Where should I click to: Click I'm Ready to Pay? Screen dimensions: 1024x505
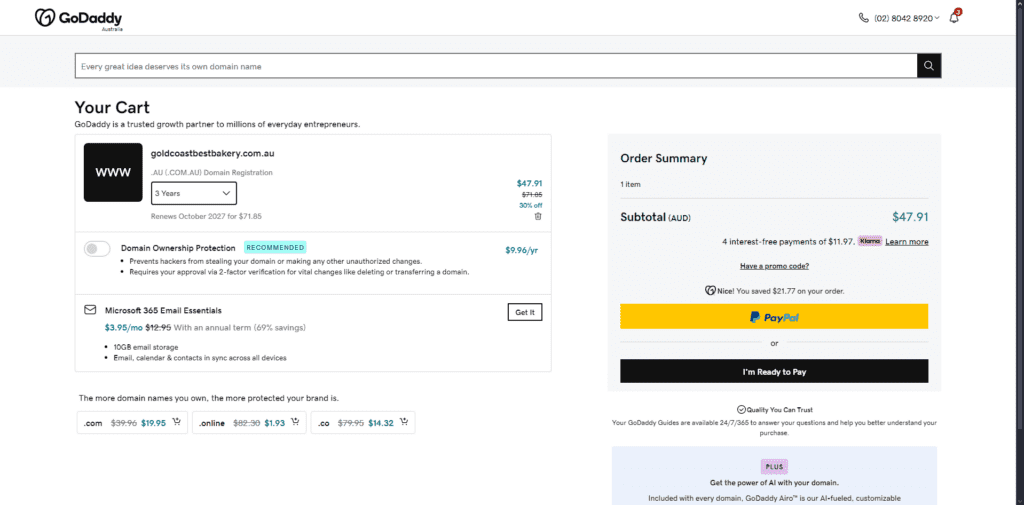click(774, 371)
